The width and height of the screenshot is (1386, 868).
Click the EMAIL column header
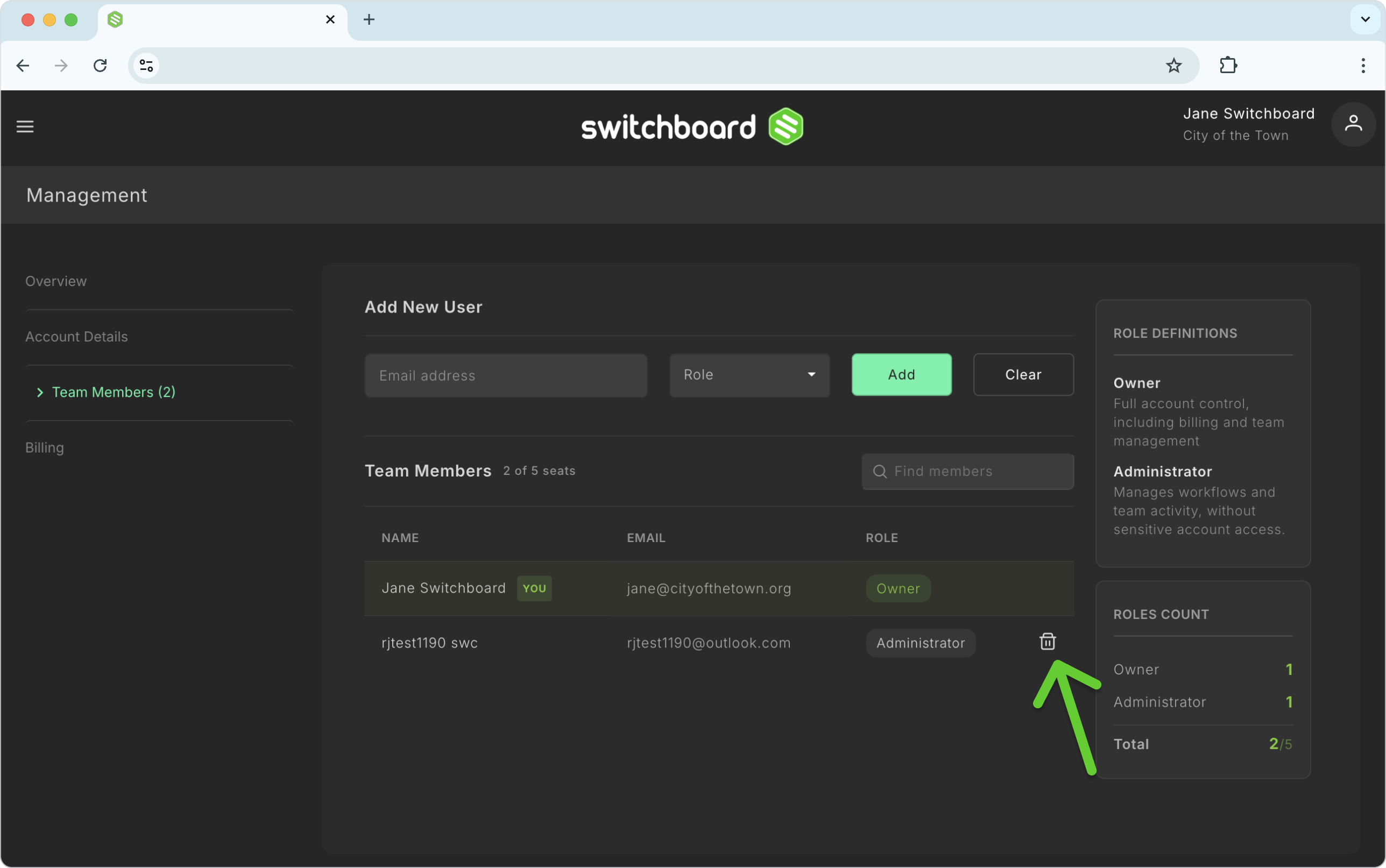646,538
